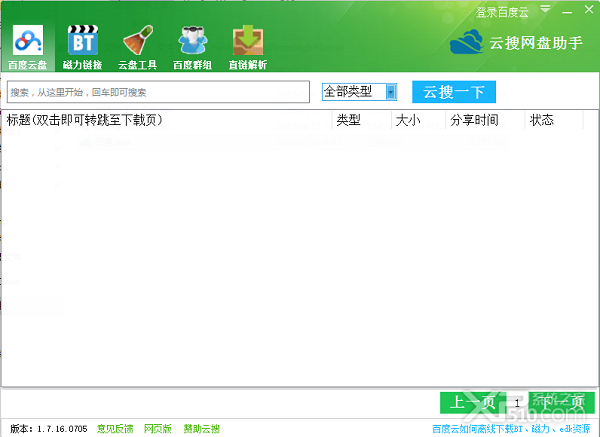This screenshot has height=437, width=600.
Task: Sort by the 状态 column header
Action: click(x=554, y=120)
